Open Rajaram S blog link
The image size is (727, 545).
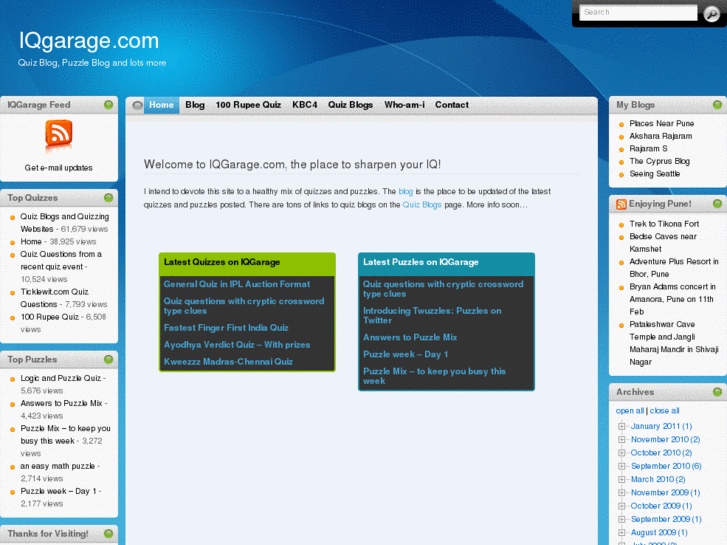[648, 148]
